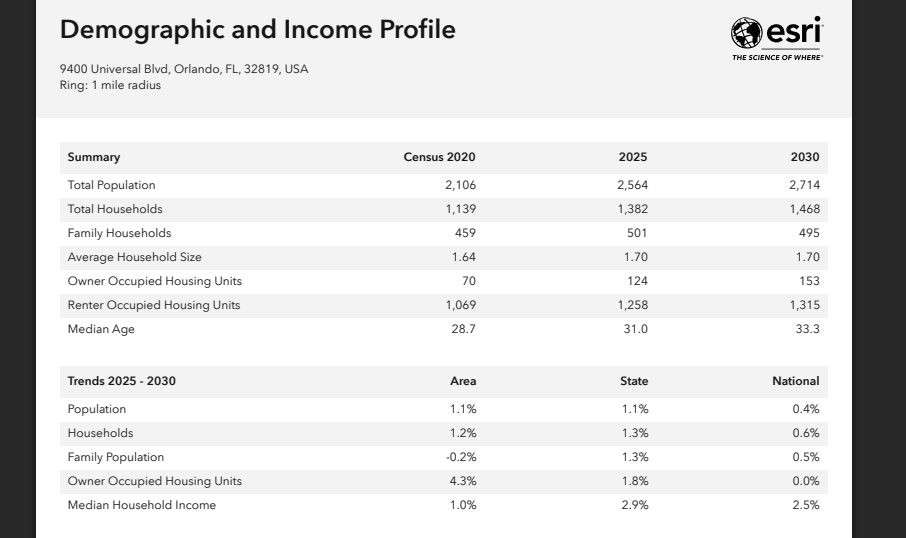
Task: Select the Demographic and Income Profile title
Action: pos(258,29)
